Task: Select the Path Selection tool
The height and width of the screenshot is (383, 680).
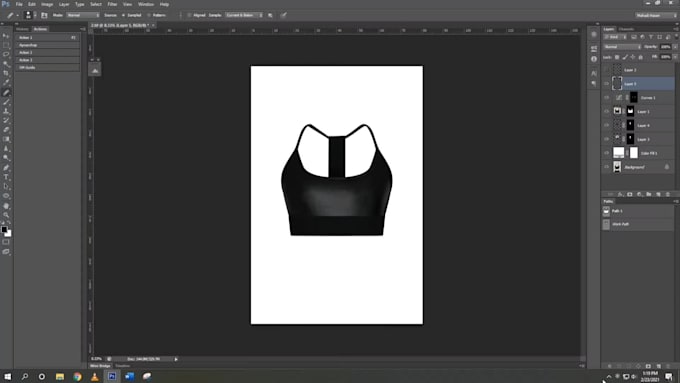Action: point(6,187)
